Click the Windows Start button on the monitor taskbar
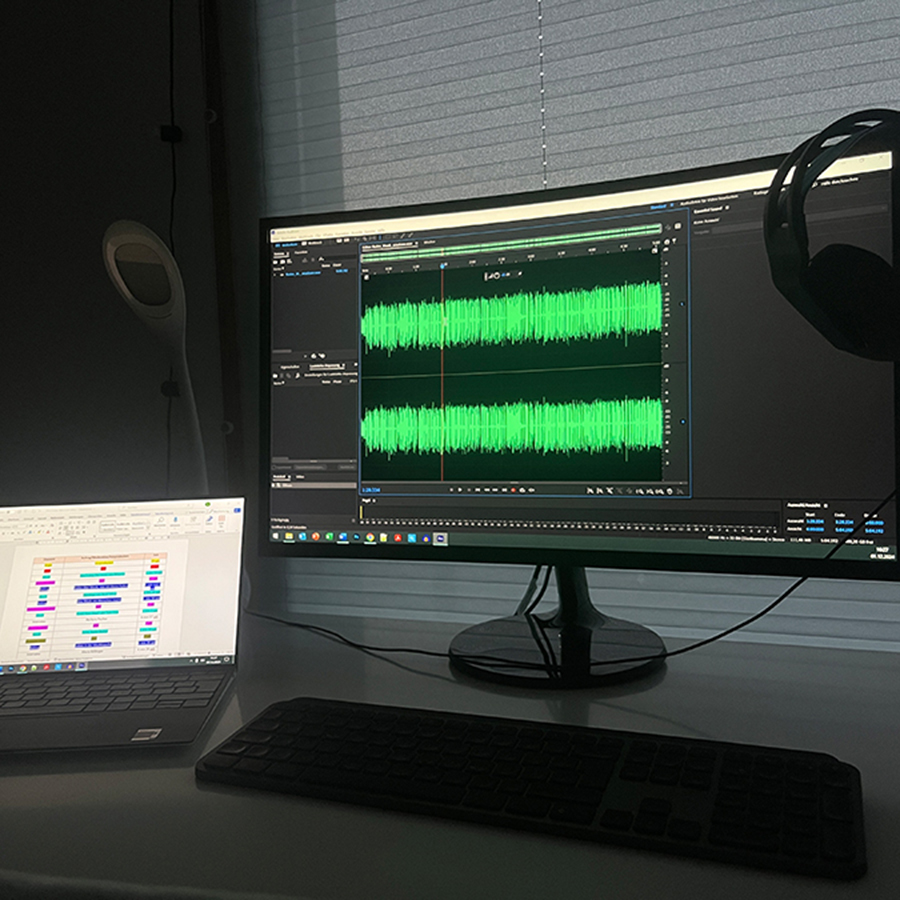This screenshot has width=900, height=900. click(x=276, y=535)
